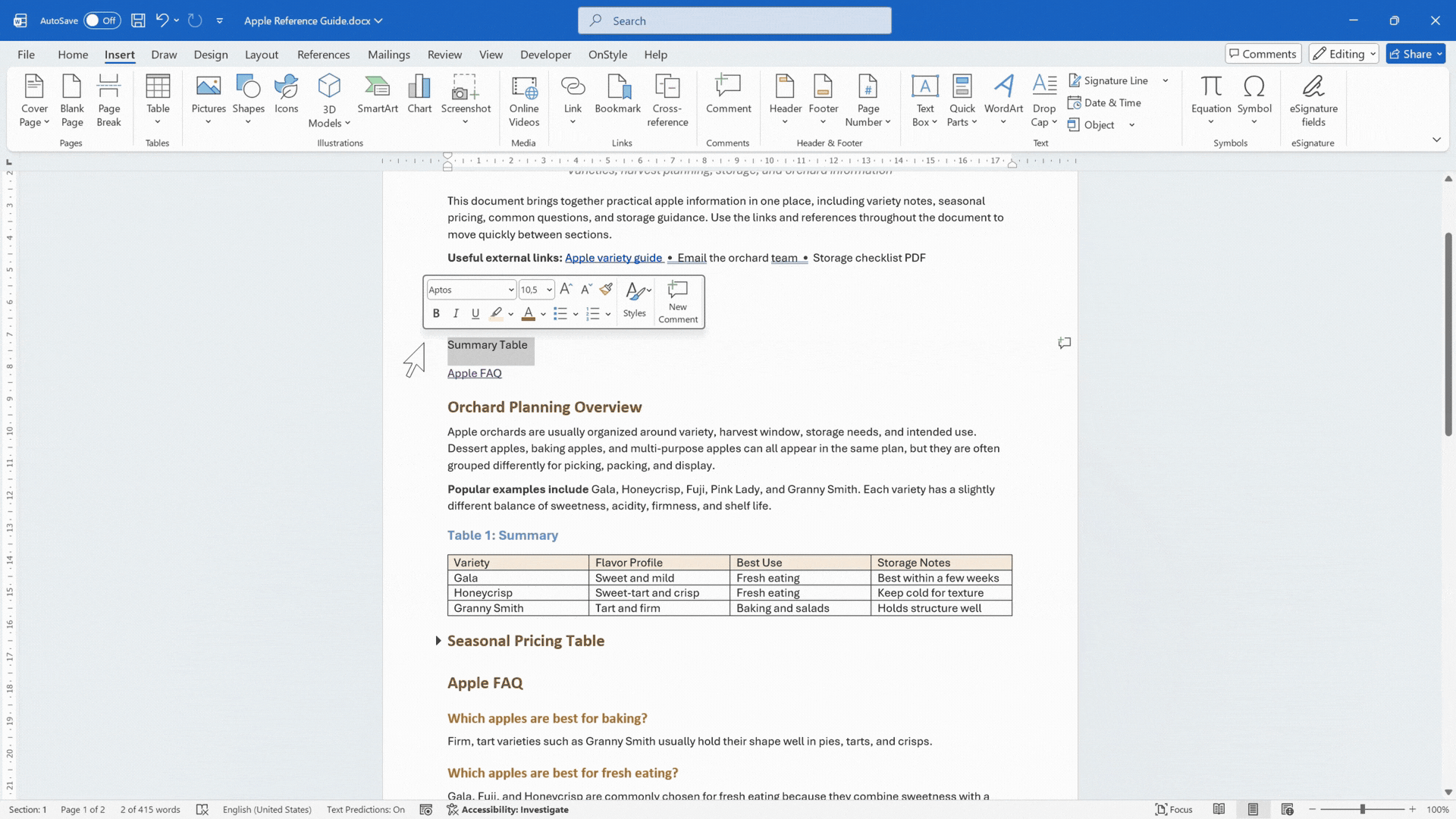Insert Online Videos
This screenshot has width=1456, height=819.
coord(524,100)
